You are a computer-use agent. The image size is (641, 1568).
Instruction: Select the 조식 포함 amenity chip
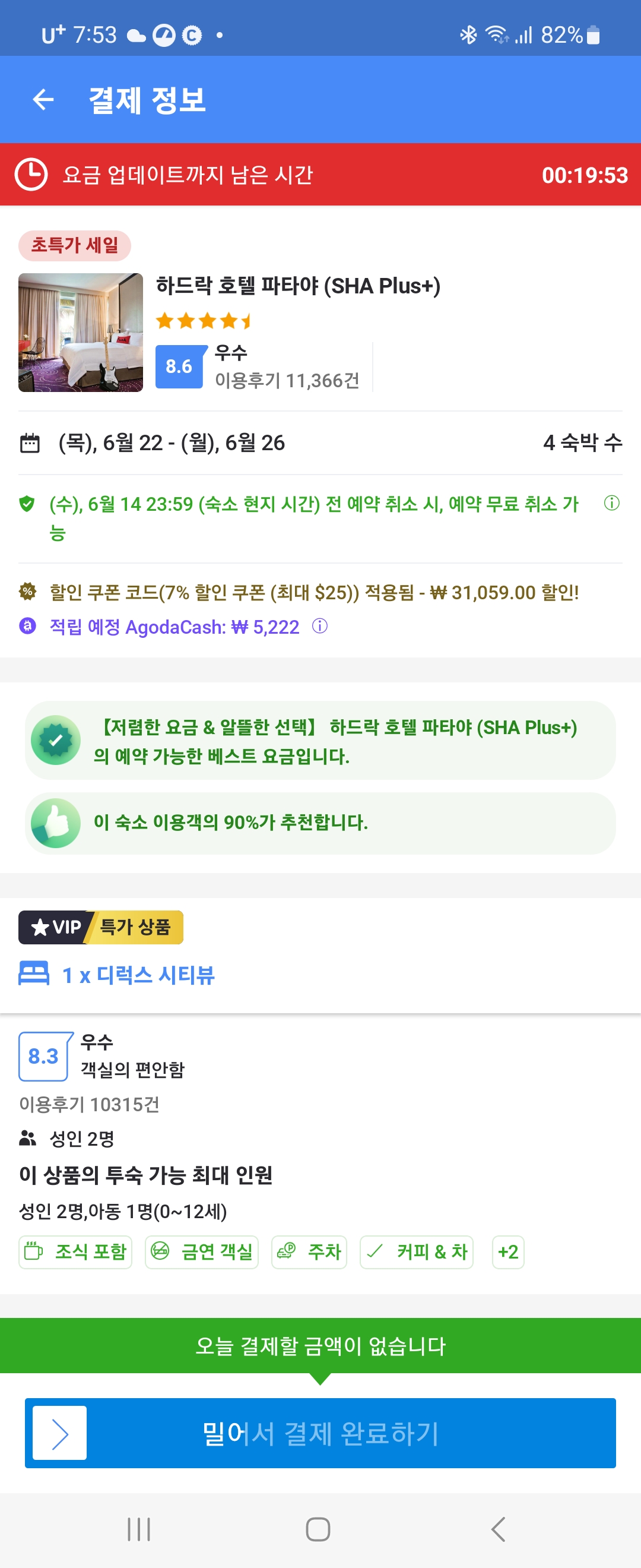pos(75,1251)
